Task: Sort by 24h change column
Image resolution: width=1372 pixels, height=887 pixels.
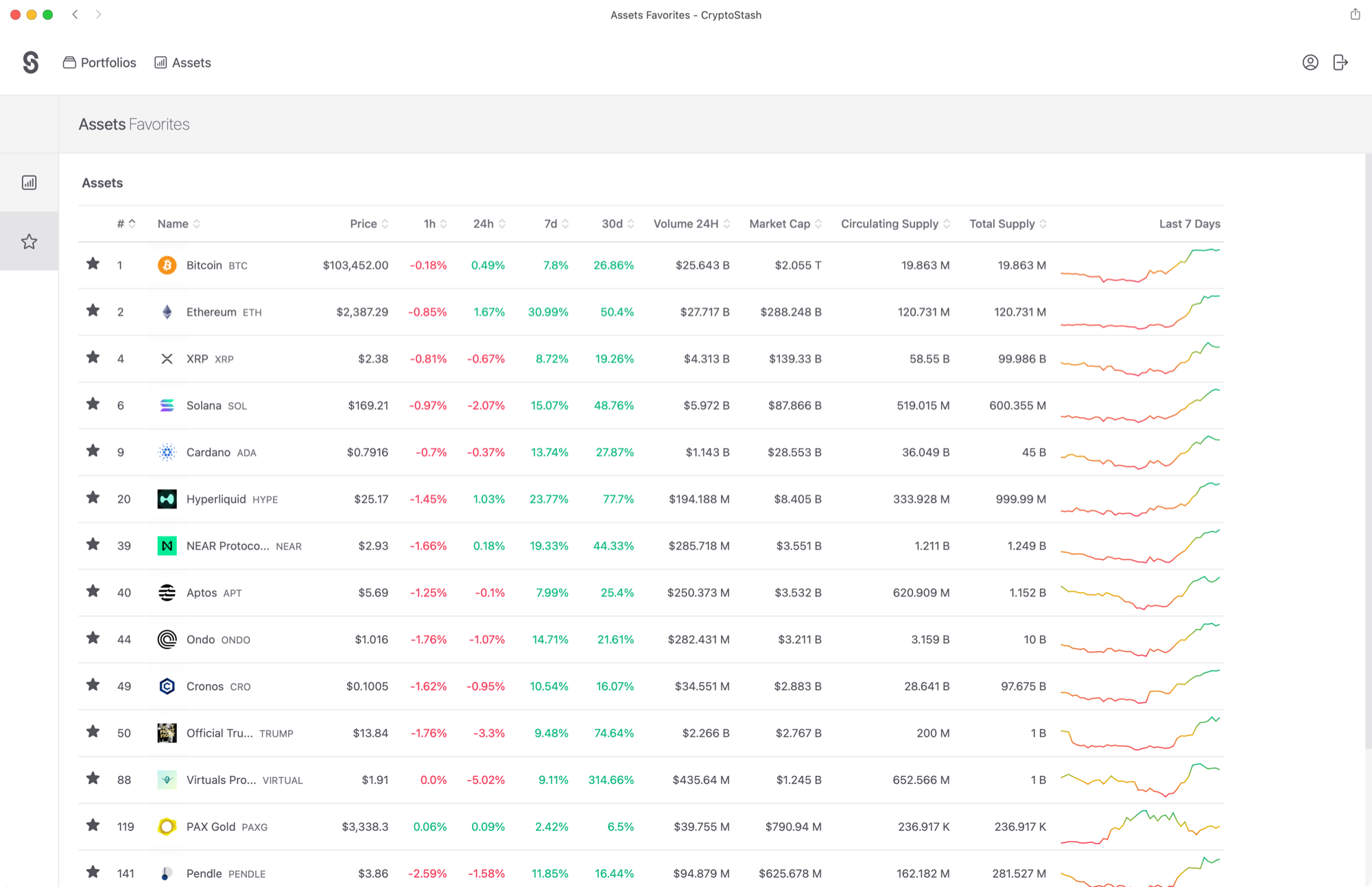Action: pyautogui.click(x=489, y=224)
